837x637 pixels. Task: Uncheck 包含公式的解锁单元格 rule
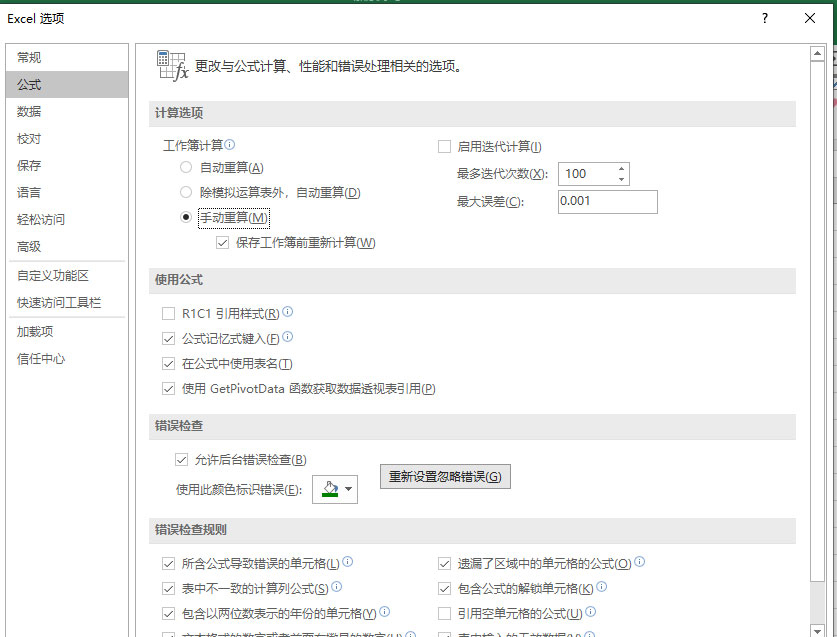[x=444, y=588]
